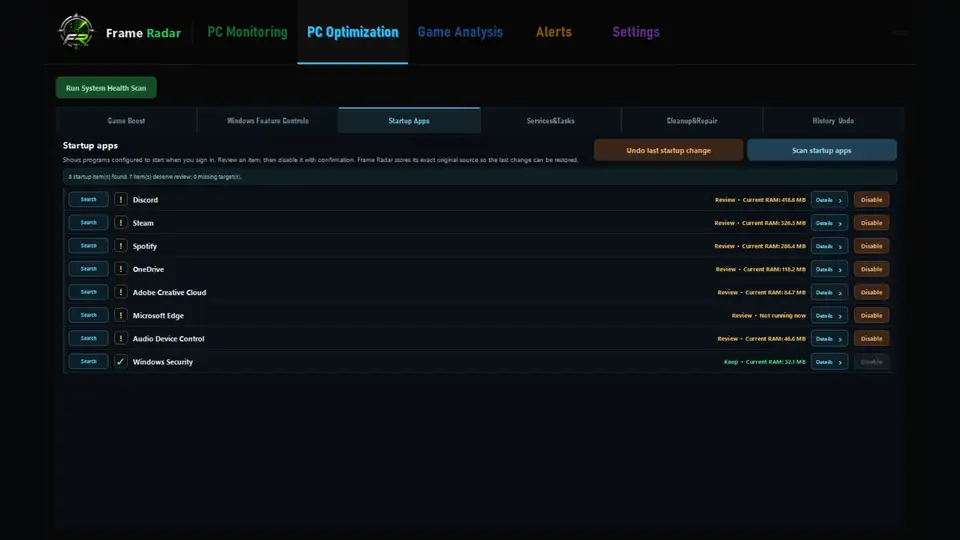Screen dimensions: 960x540
Task: Click the Steam app name
Action: point(143,223)
